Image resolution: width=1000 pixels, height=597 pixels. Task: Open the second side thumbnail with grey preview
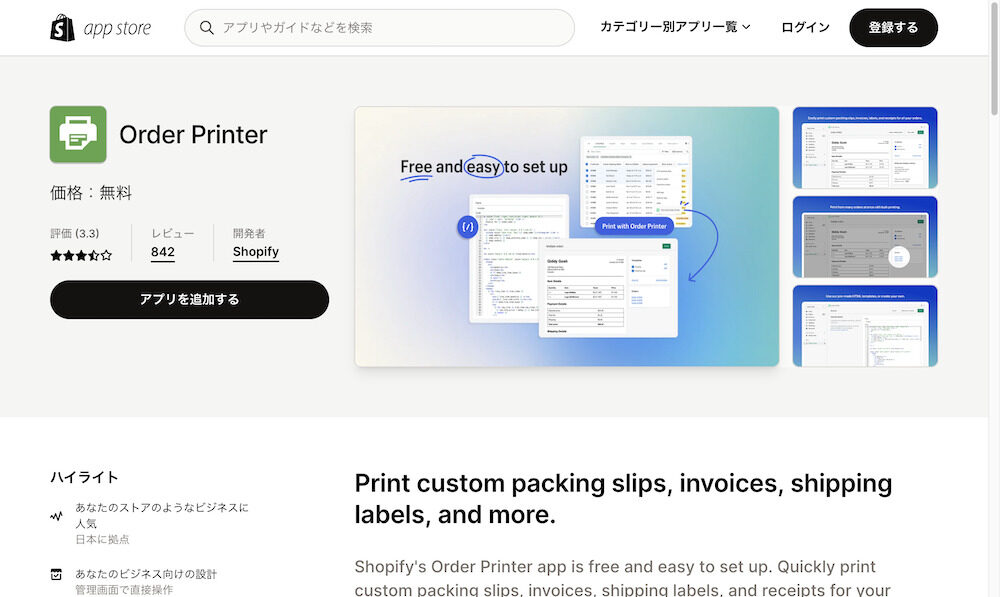coord(865,237)
